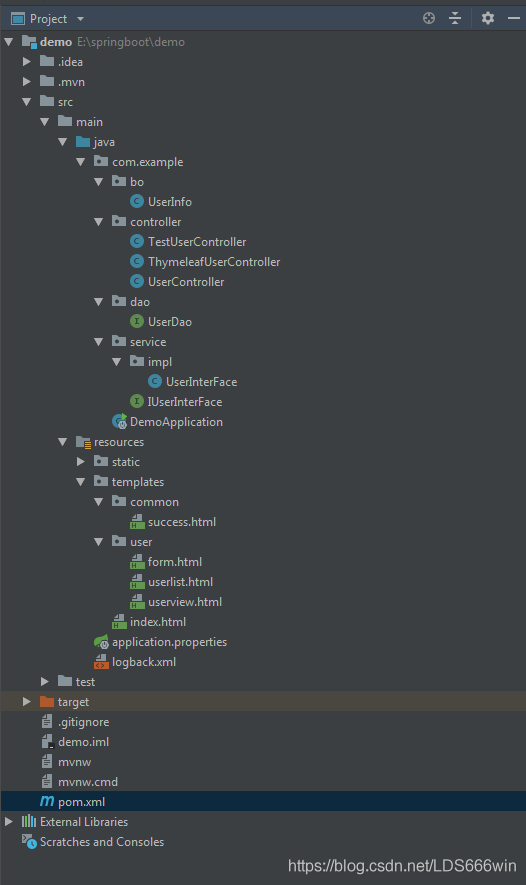Expand the .idea folder

pyautogui.click(x=27, y=62)
